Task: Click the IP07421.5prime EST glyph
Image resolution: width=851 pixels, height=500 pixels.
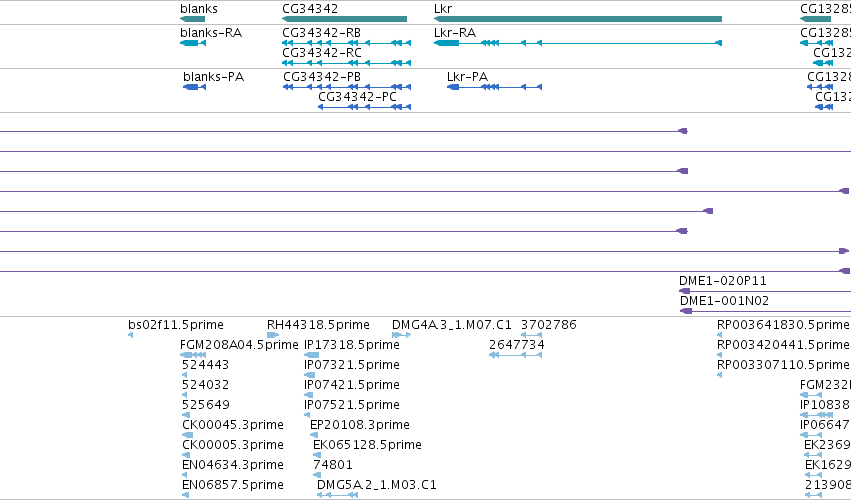Action: tap(308, 395)
